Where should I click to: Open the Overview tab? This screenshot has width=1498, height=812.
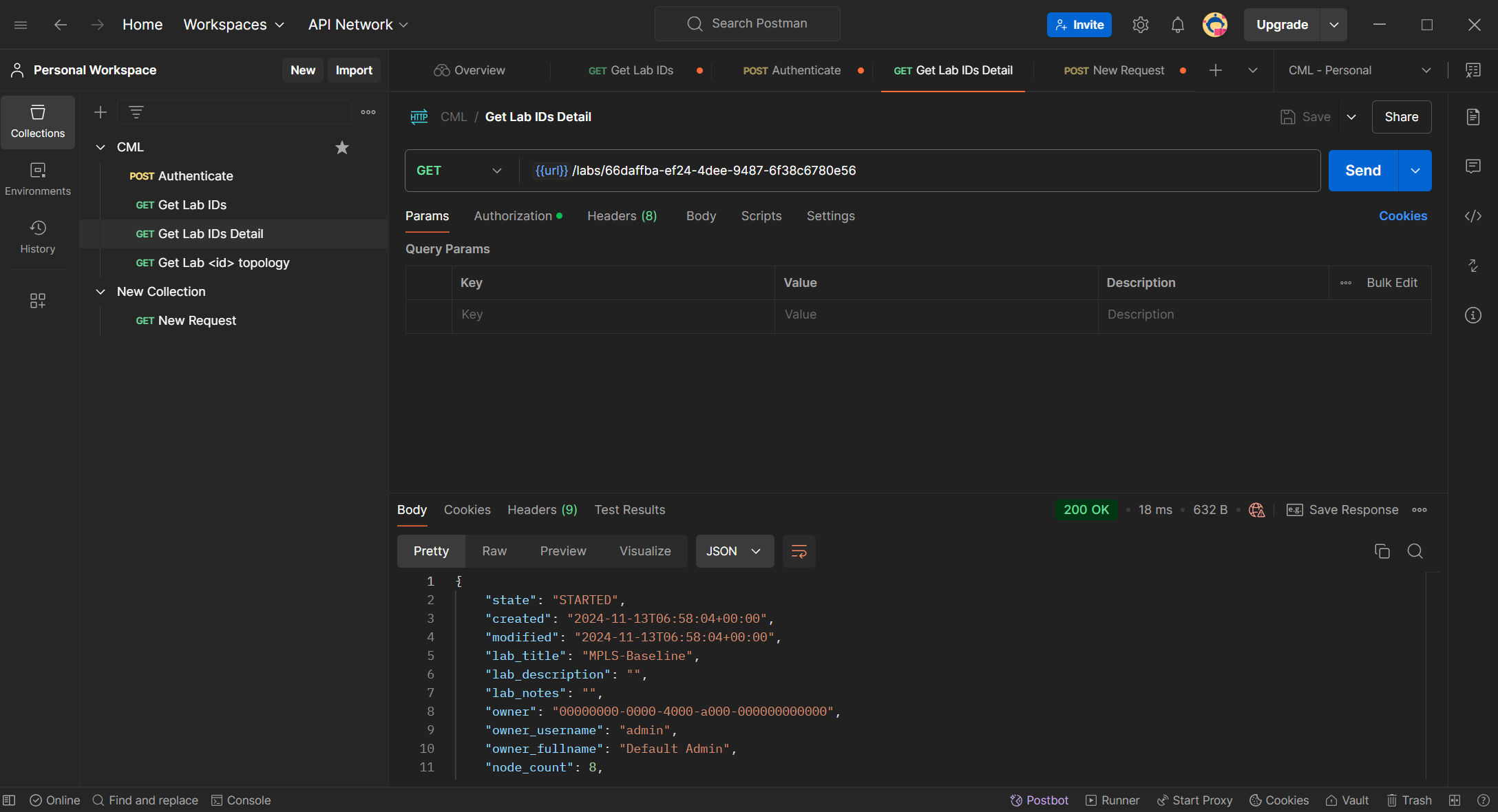470,70
